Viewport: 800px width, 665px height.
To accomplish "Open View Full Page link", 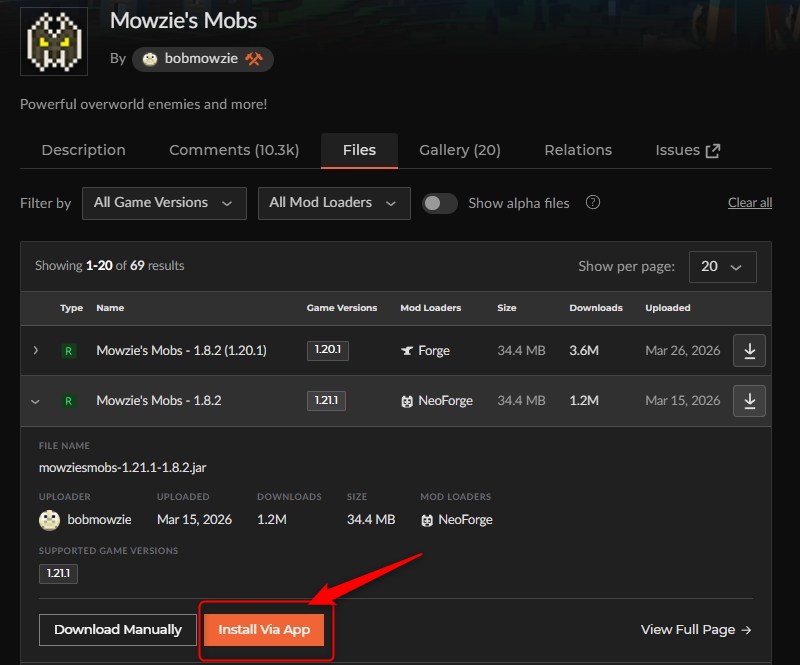I will click(x=696, y=630).
